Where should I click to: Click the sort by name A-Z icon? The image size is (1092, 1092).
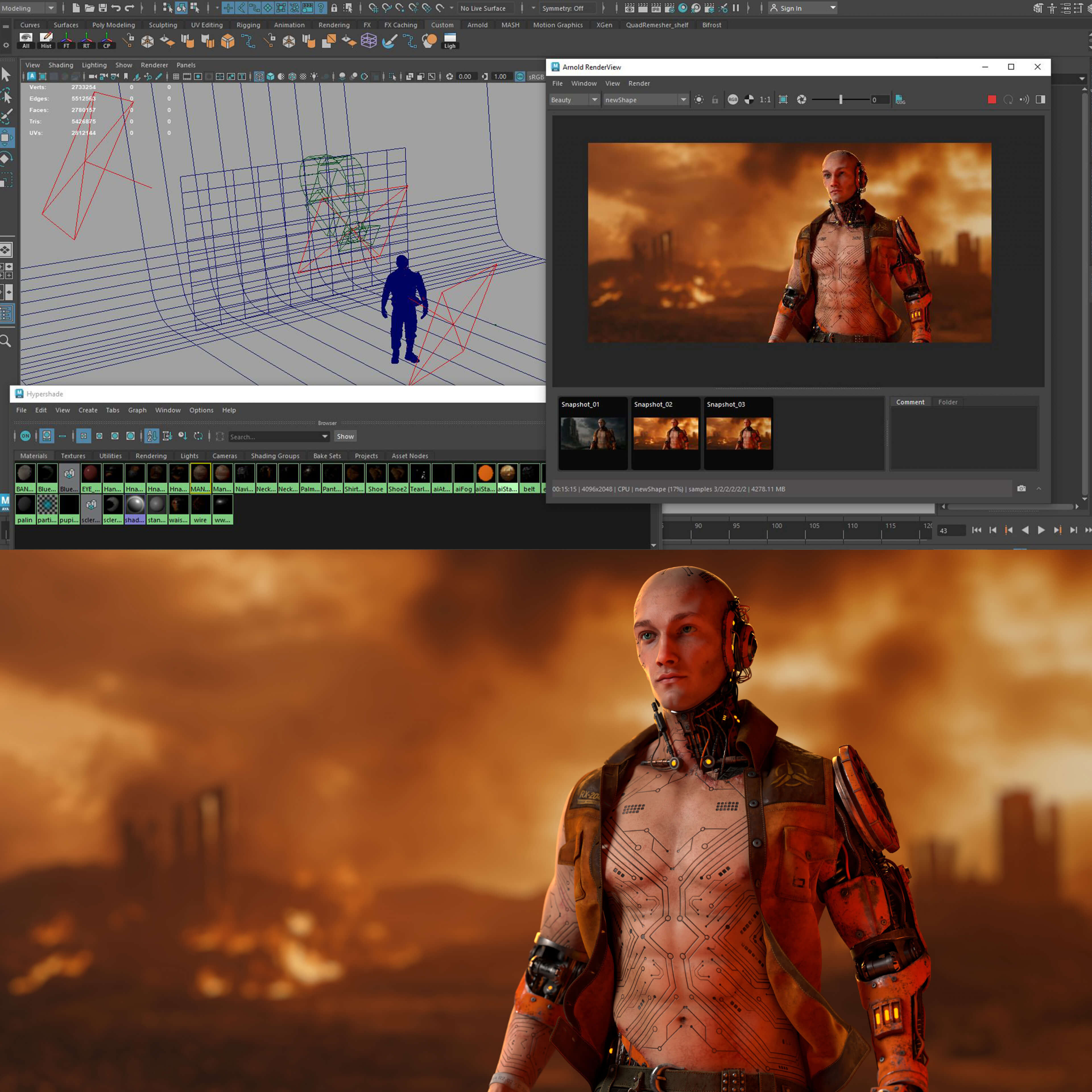[152, 436]
